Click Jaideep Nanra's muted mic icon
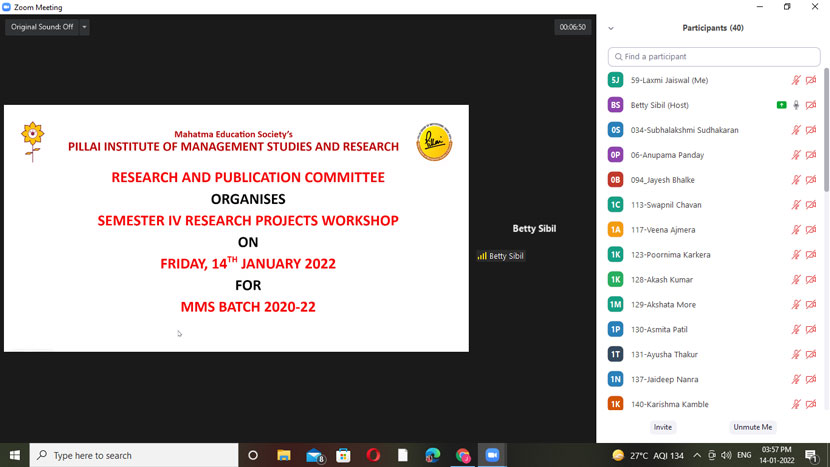This screenshot has width=830, height=467. point(796,379)
